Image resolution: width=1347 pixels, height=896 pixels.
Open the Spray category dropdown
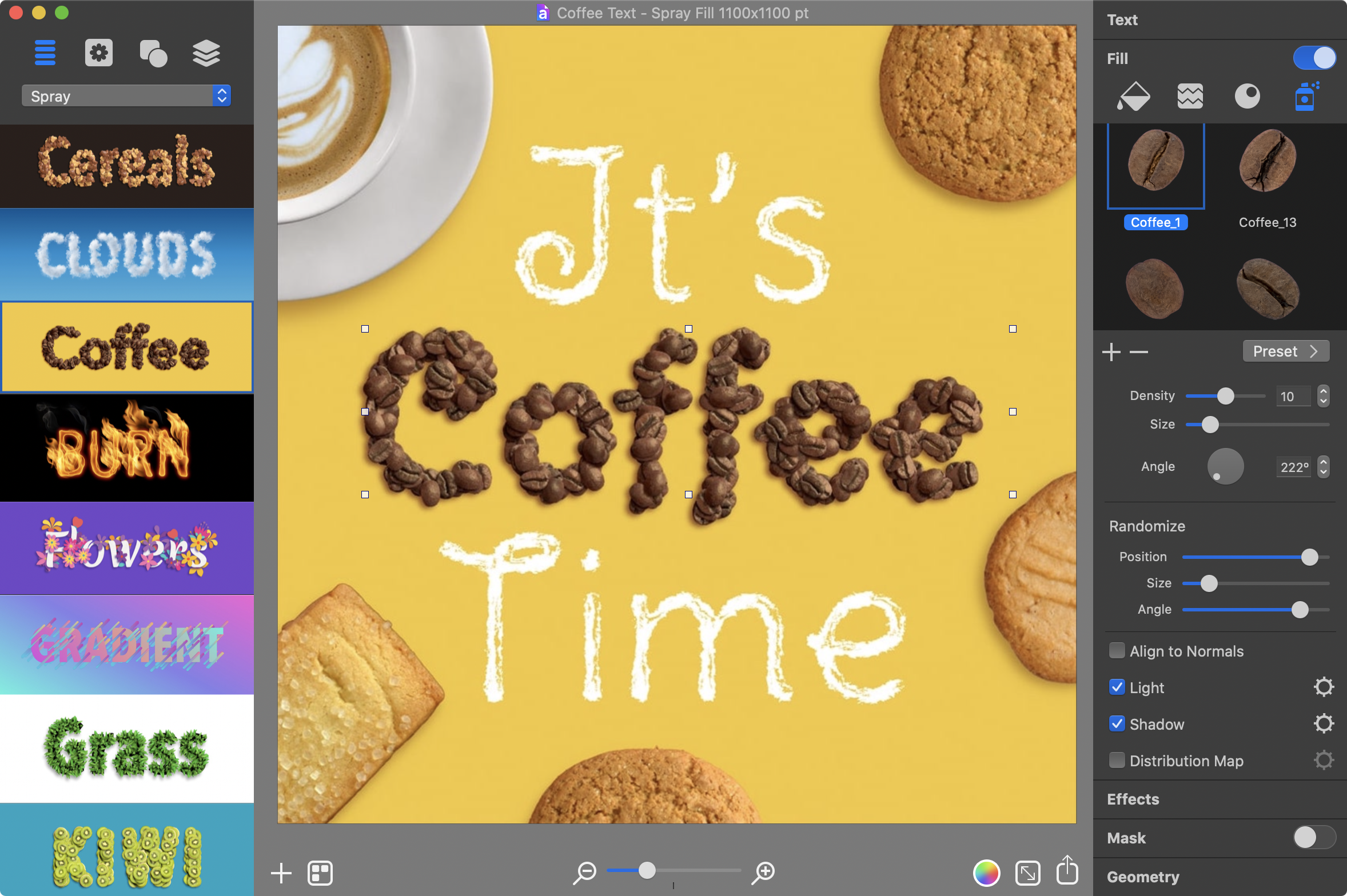pyautogui.click(x=126, y=95)
